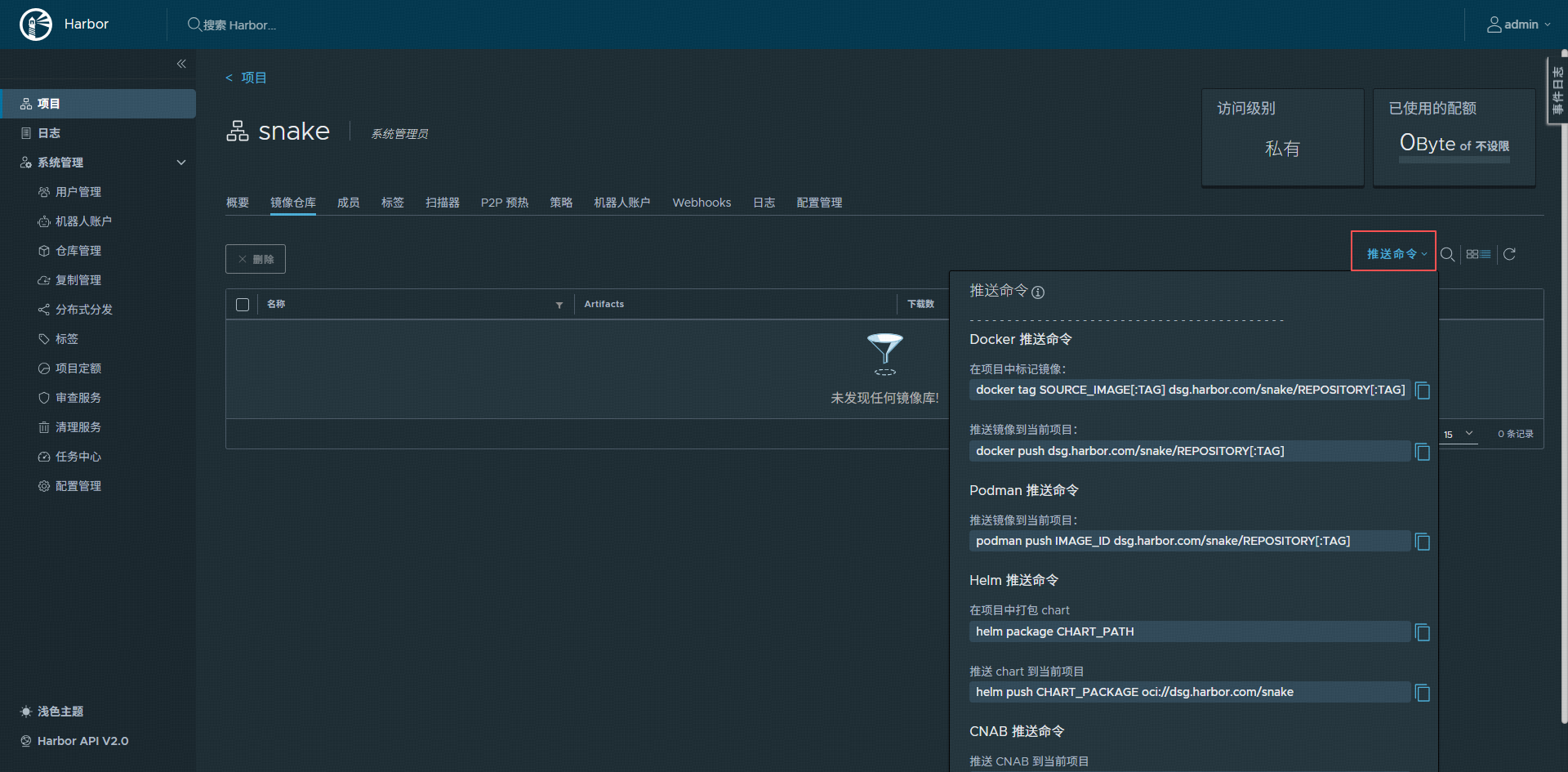Open the page size 15 dropdown

(1459, 434)
